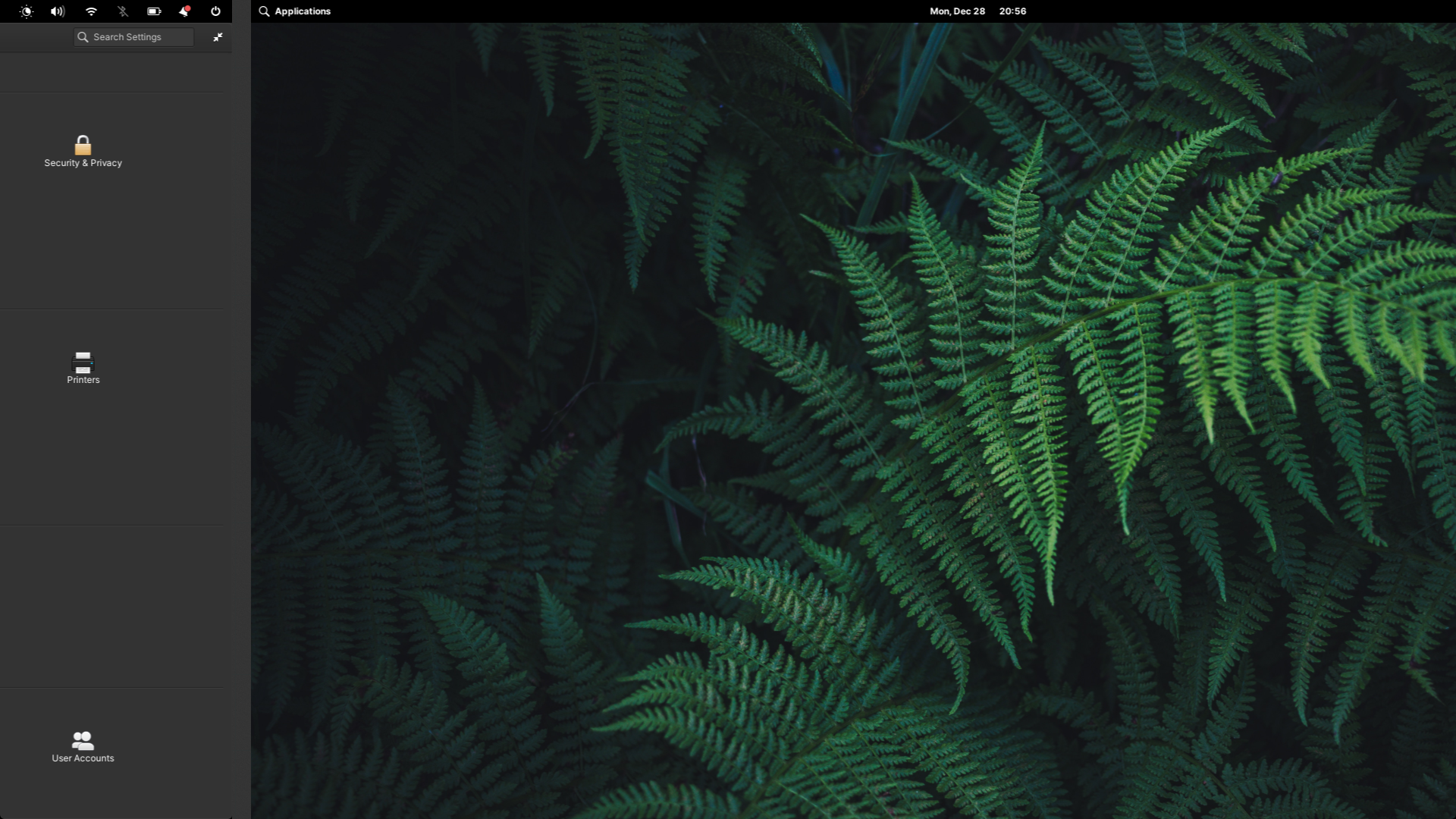Collapse the settings view with the shrink icon
This screenshot has height=819, width=1456.
[x=218, y=36]
